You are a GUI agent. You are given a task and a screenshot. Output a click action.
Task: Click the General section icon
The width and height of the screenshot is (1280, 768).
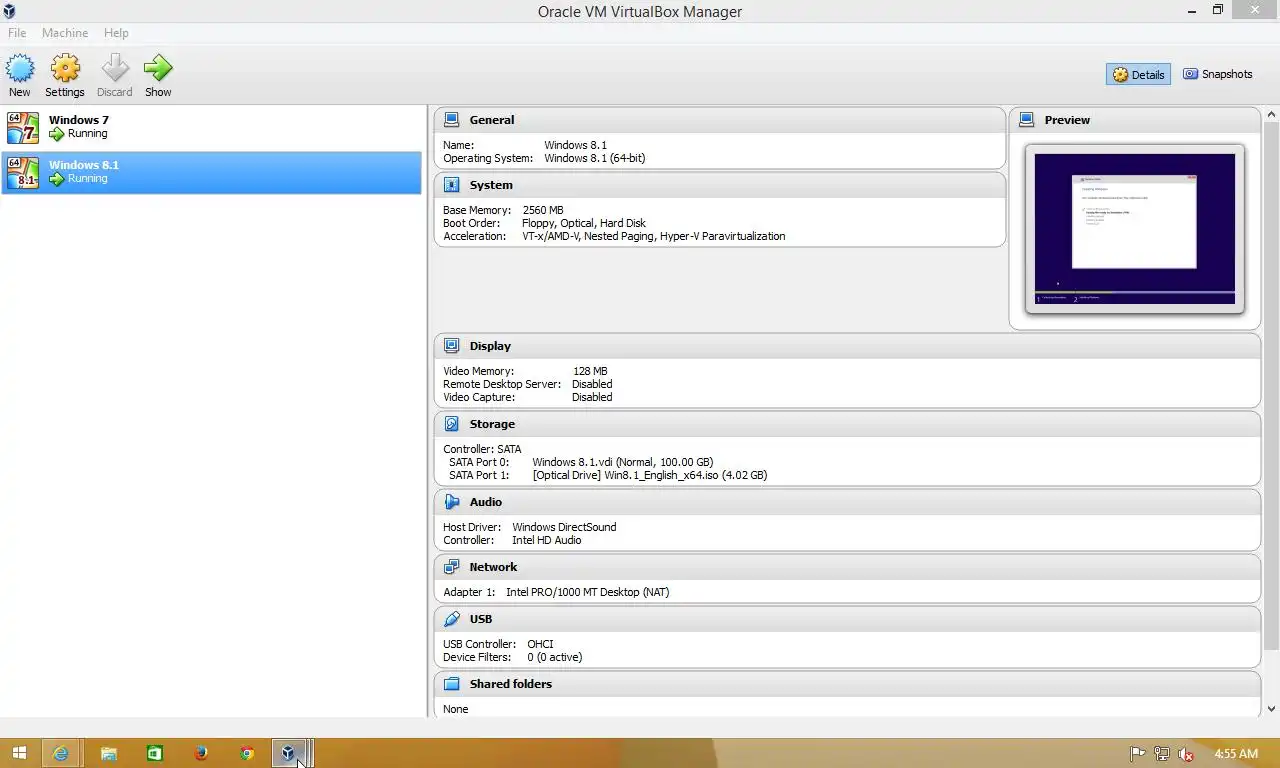452,120
